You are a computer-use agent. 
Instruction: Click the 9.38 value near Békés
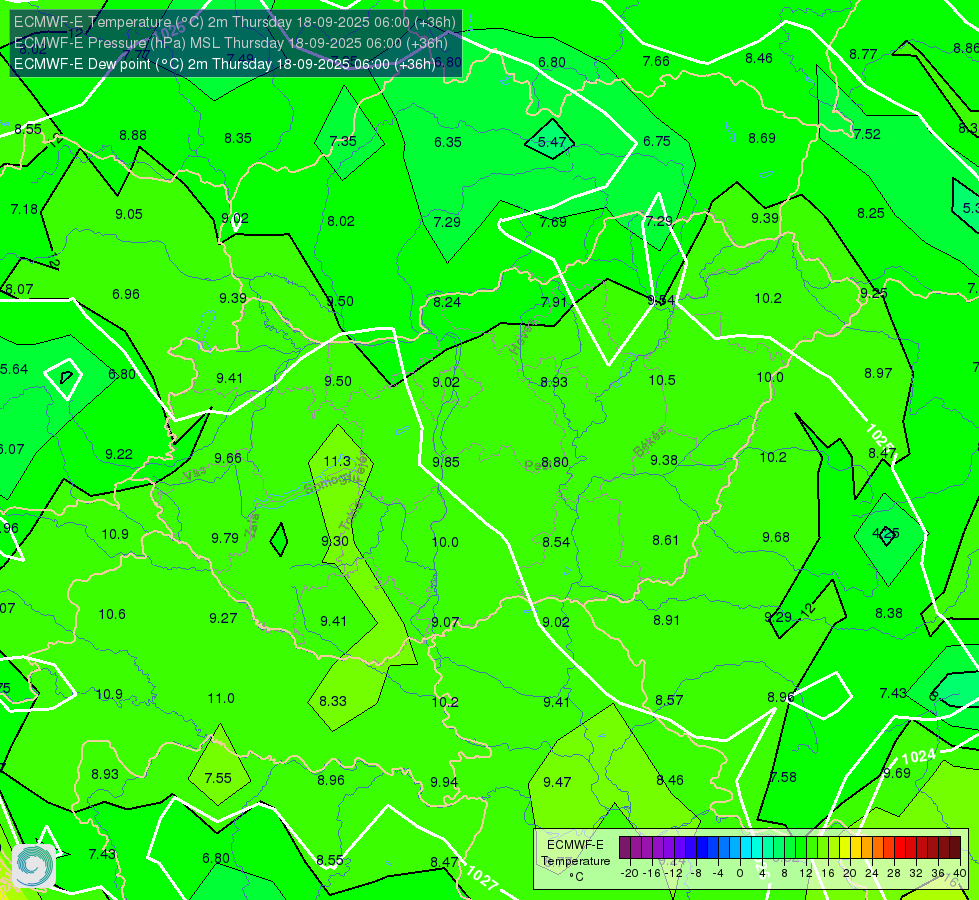pos(663,460)
